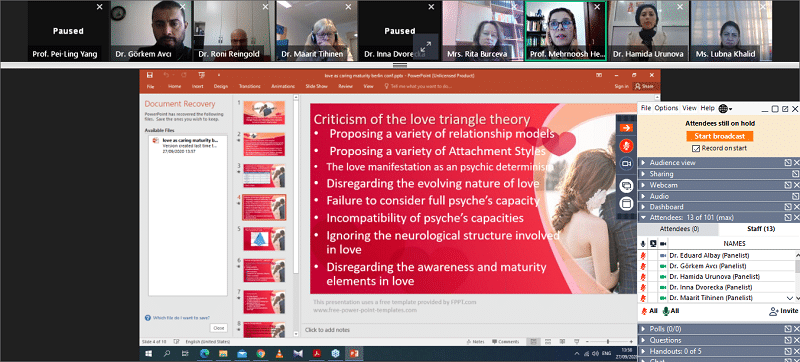The width and height of the screenshot is (800, 362).
Task: Toggle Dr. Eduard Albay's microphone icon
Action: [643, 255]
